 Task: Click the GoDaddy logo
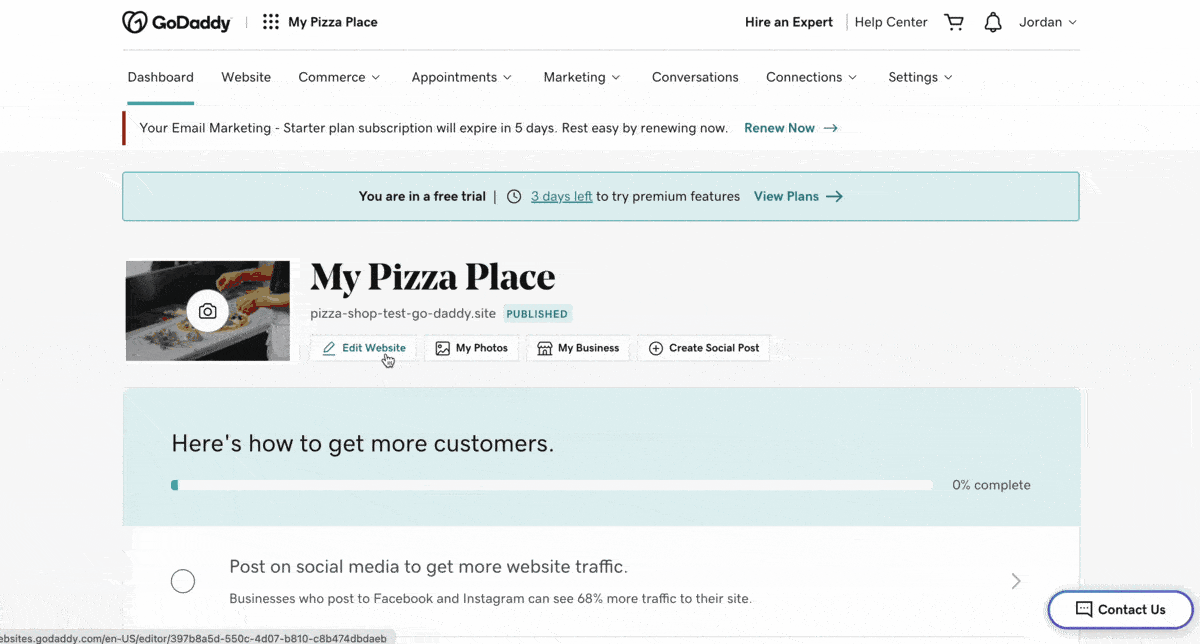tap(176, 22)
